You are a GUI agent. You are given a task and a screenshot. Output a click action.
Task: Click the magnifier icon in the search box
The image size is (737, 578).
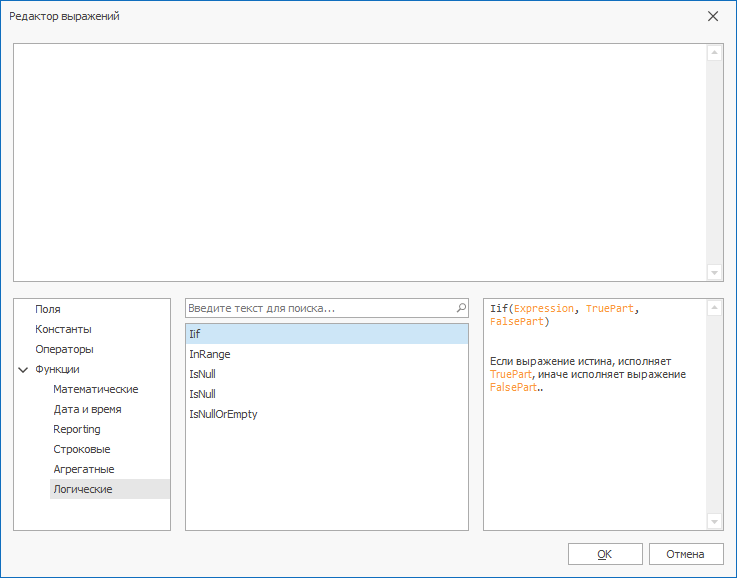click(461, 309)
